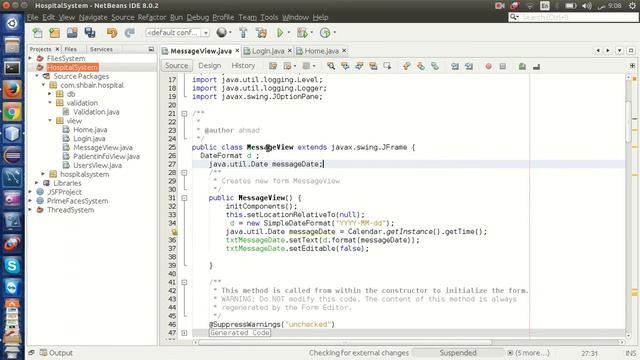Click the Find Next Occurrence icon
This screenshot has width=640, height=360.
(x=359, y=66)
